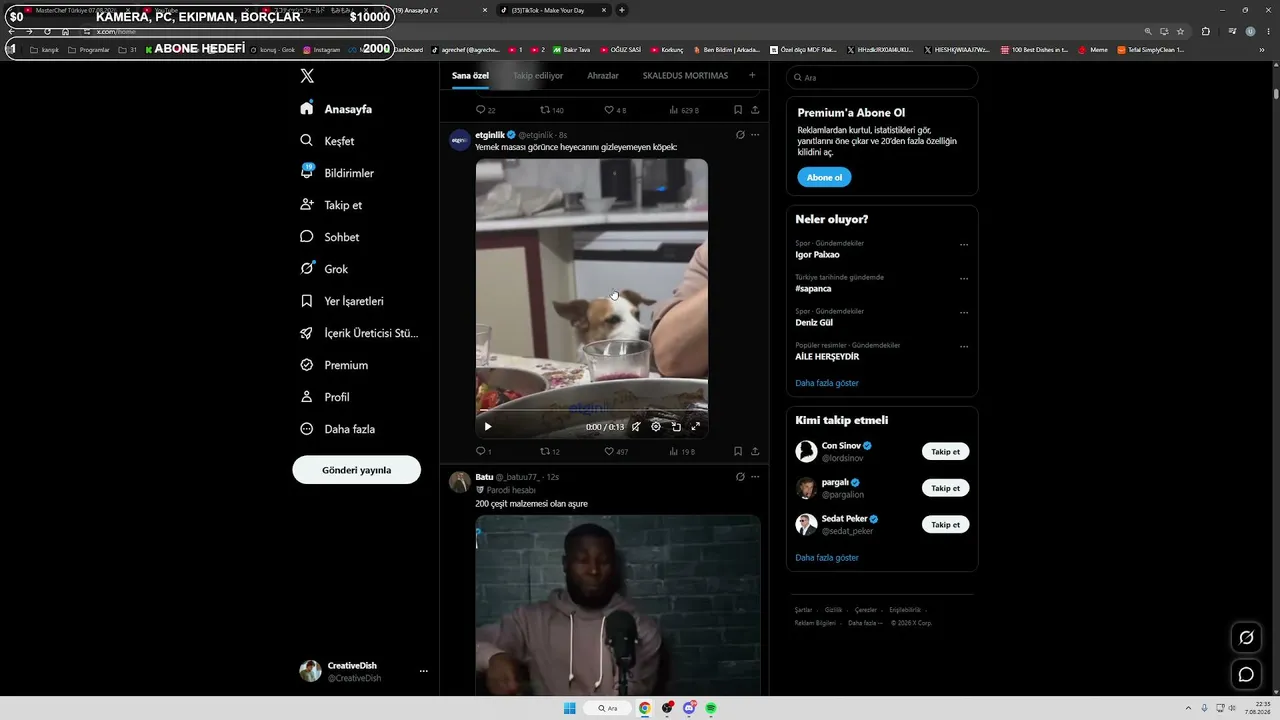Open İçerik Üreticisi Stüdyosu

click(x=359, y=333)
